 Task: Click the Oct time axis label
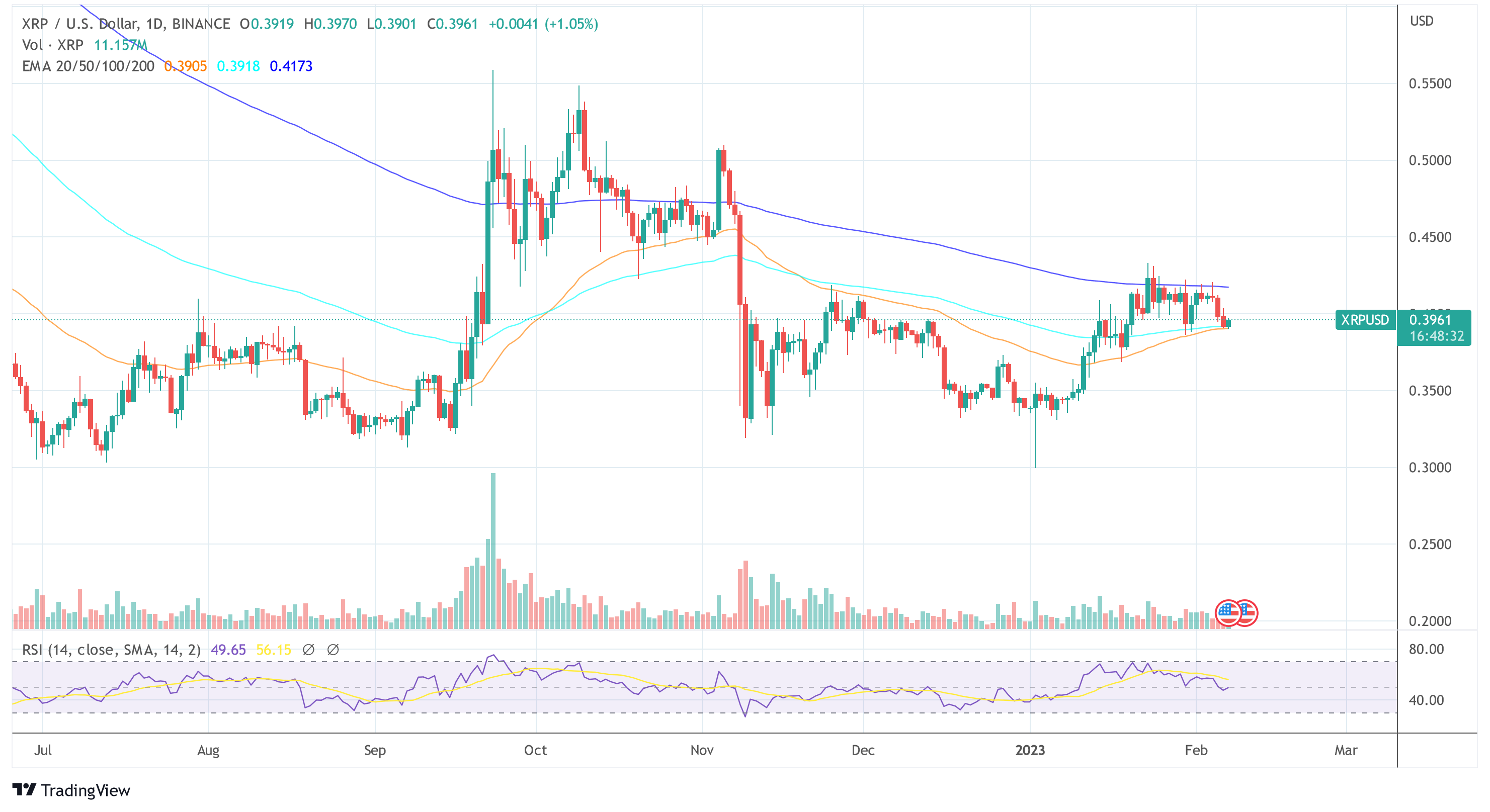(x=536, y=750)
